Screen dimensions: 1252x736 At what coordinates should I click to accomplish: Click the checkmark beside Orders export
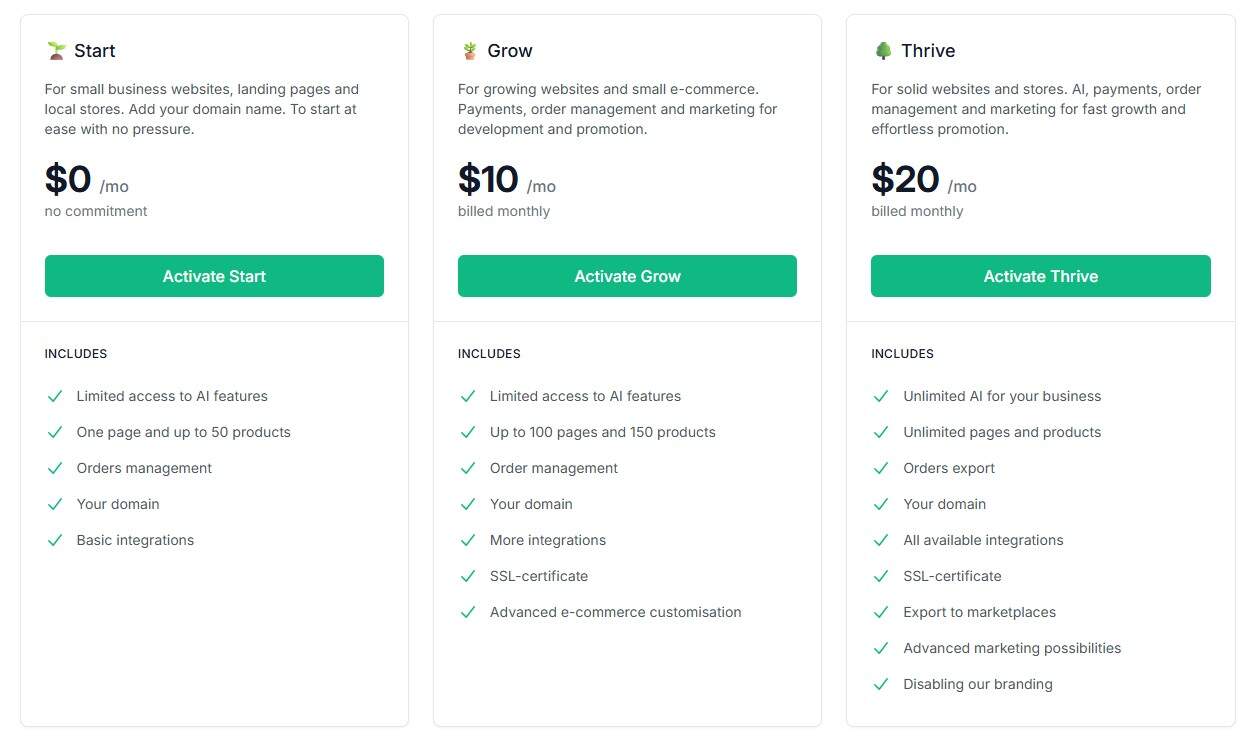[x=881, y=468]
